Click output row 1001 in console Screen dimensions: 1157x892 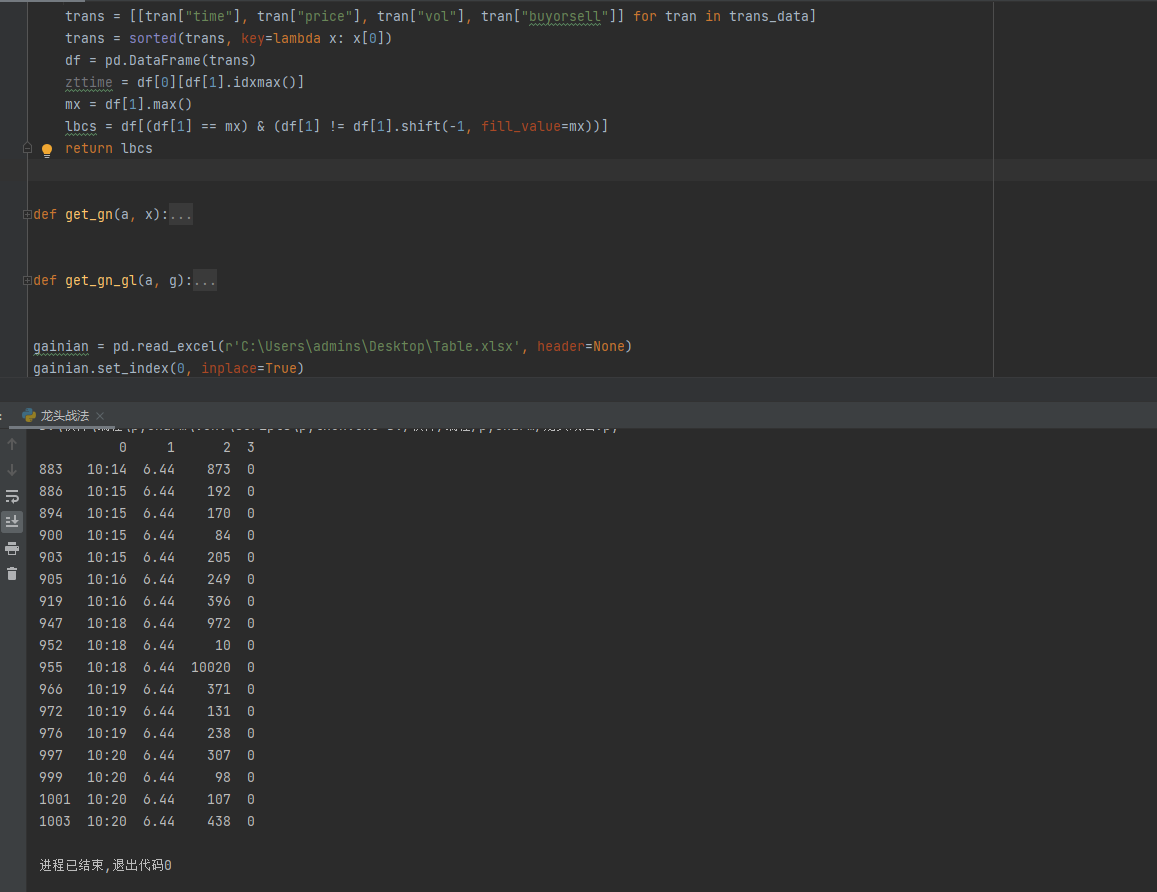[147, 800]
